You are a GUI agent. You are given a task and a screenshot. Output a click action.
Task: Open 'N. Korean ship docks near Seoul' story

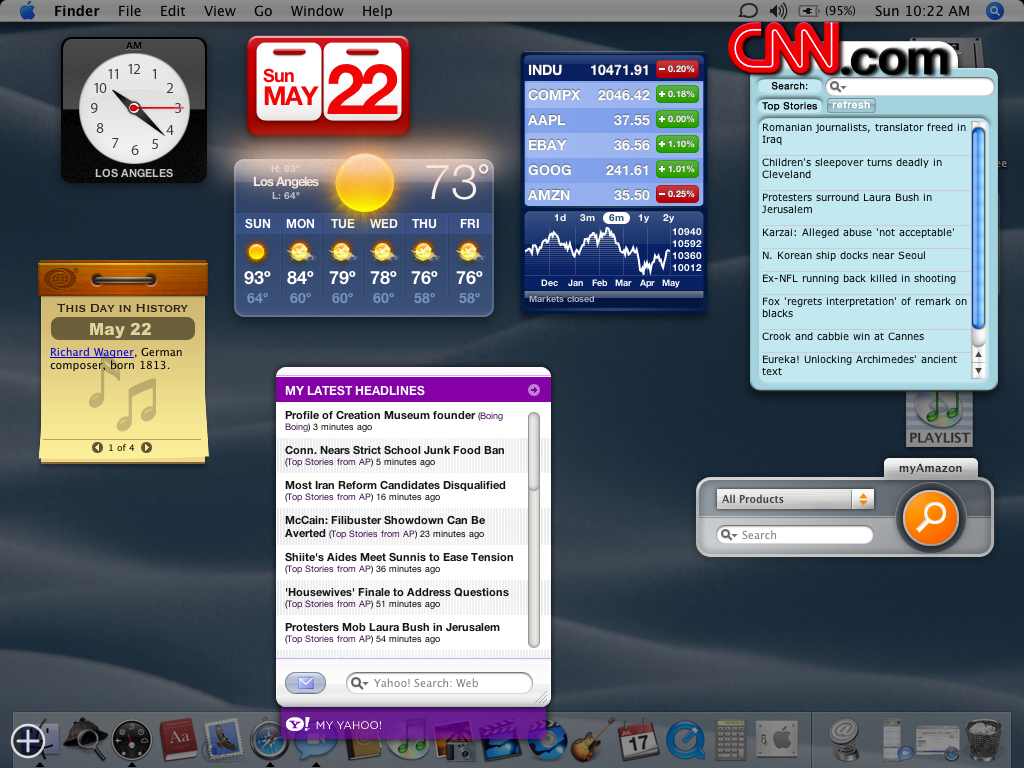[843, 255]
